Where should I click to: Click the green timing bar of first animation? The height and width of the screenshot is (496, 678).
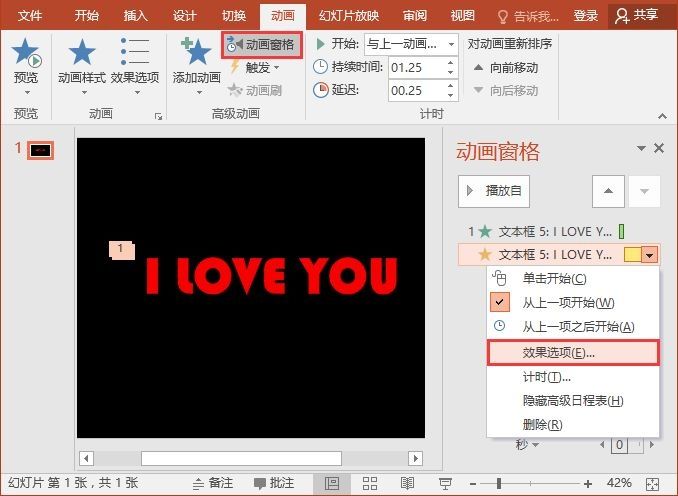coord(621,232)
